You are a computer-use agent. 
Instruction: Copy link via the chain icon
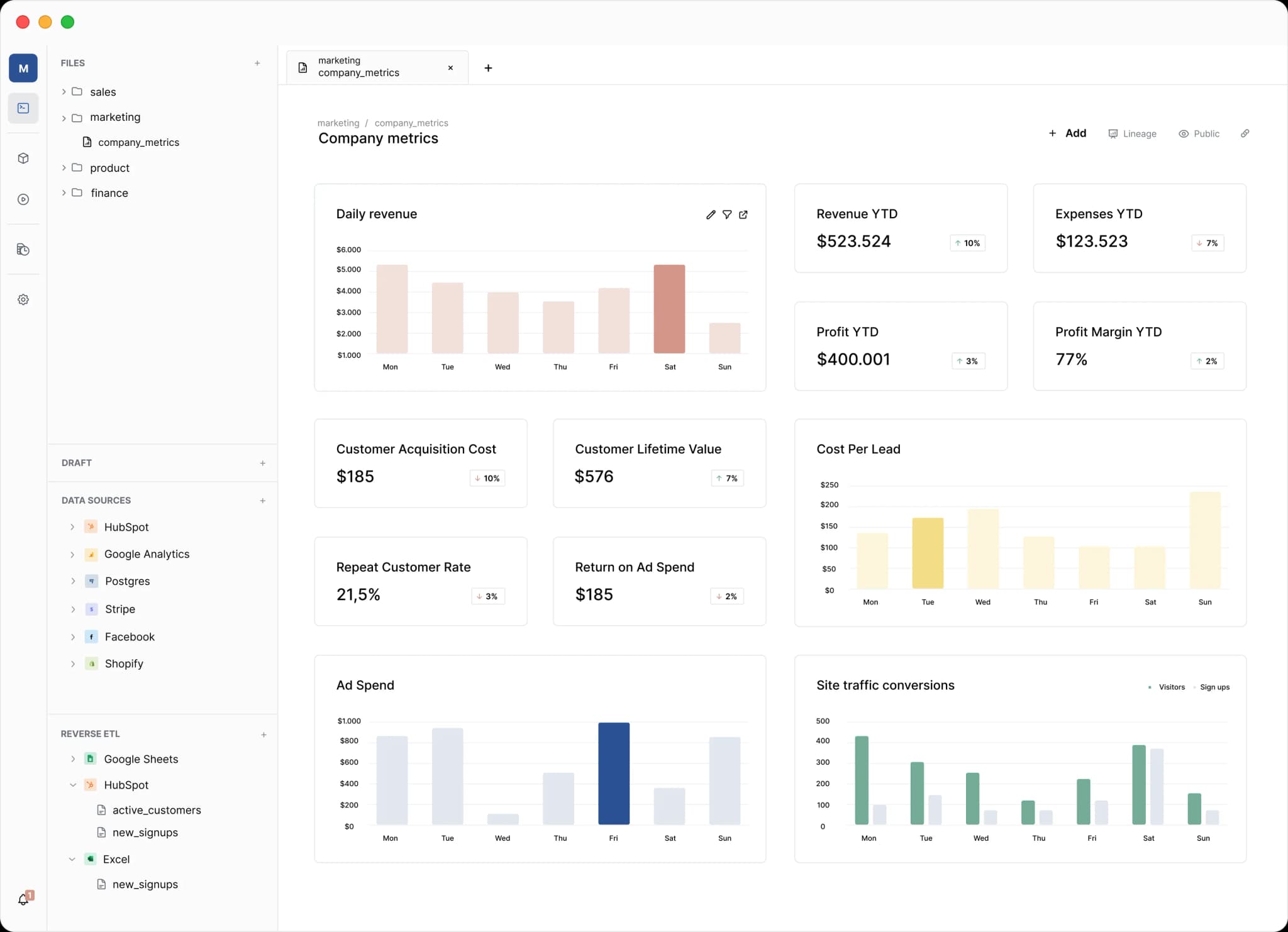click(x=1245, y=133)
